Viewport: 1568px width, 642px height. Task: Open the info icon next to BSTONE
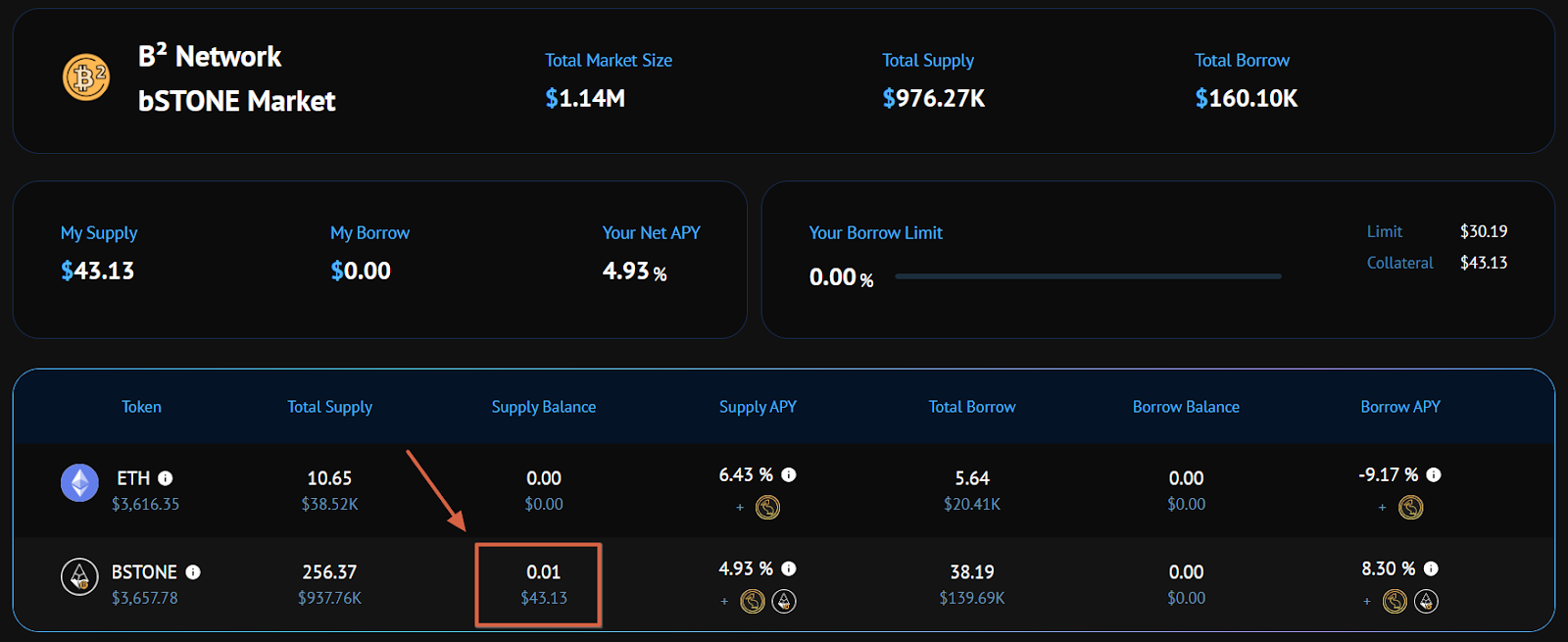click(x=193, y=572)
